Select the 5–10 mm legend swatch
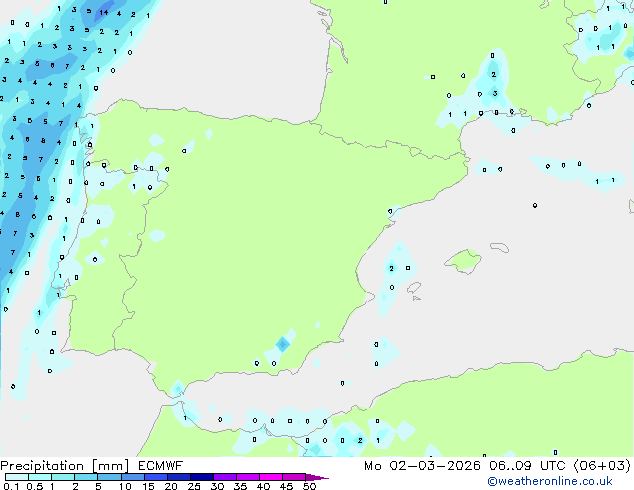Screen dimensions: 634x490 click(109, 477)
